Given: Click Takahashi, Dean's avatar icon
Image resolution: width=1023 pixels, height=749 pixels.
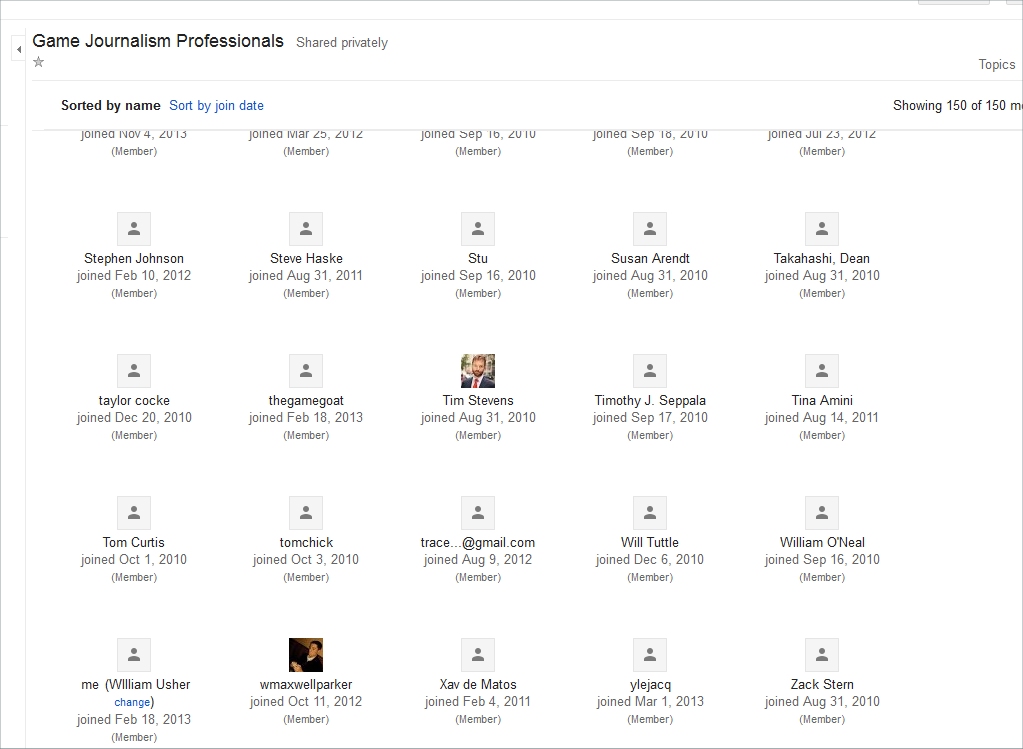Looking at the screenshot, I should pyautogui.click(x=822, y=229).
